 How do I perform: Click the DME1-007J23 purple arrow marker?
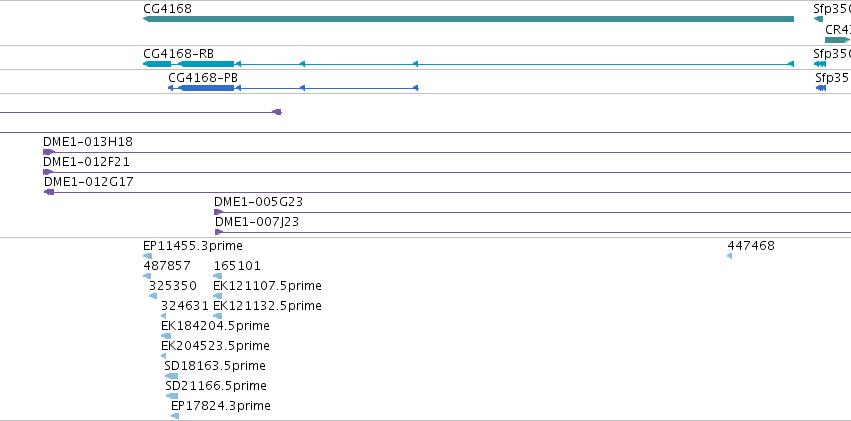point(219,232)
